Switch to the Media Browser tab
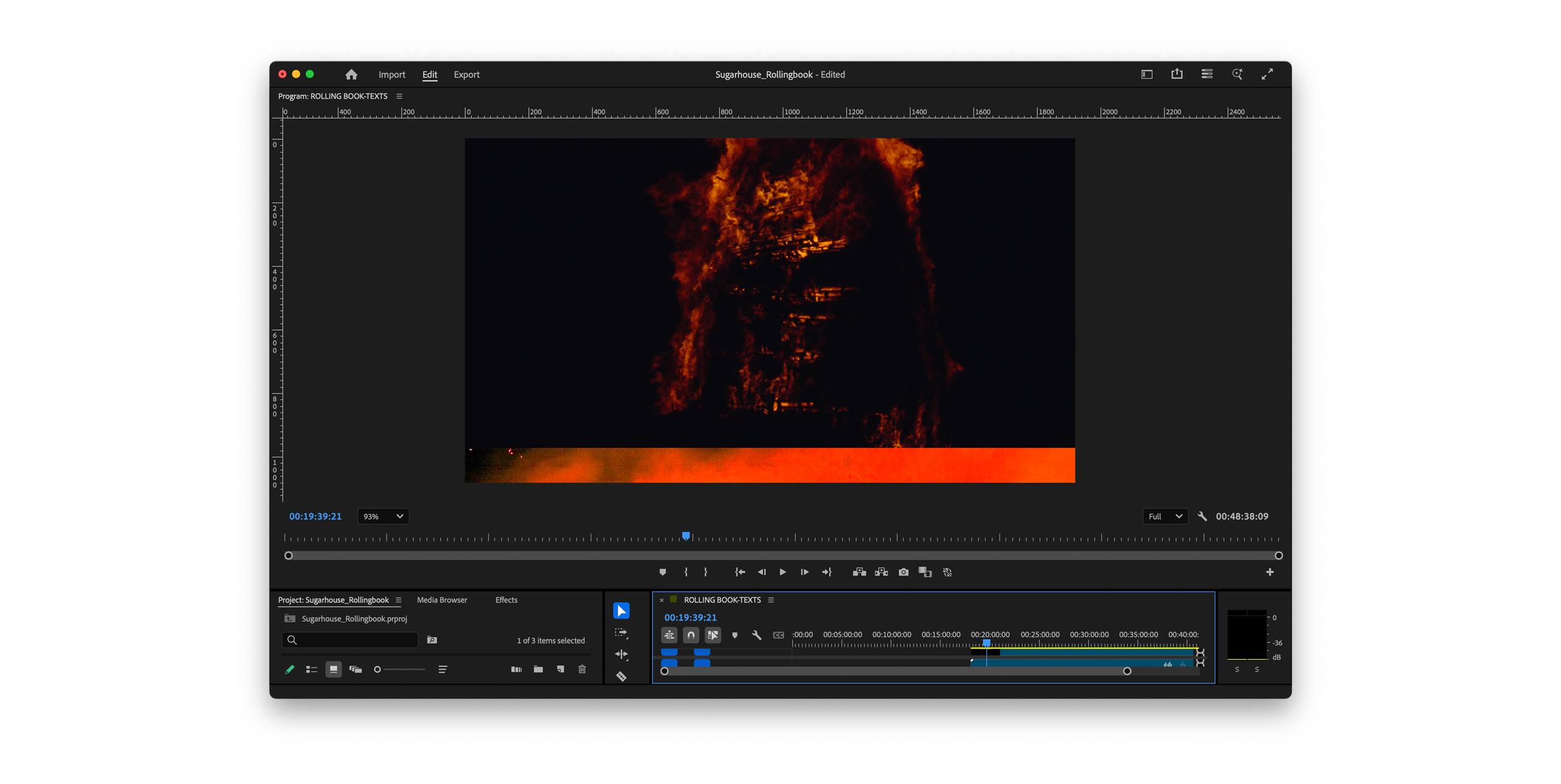This screenshot has width=1561, height=784. 441,600
